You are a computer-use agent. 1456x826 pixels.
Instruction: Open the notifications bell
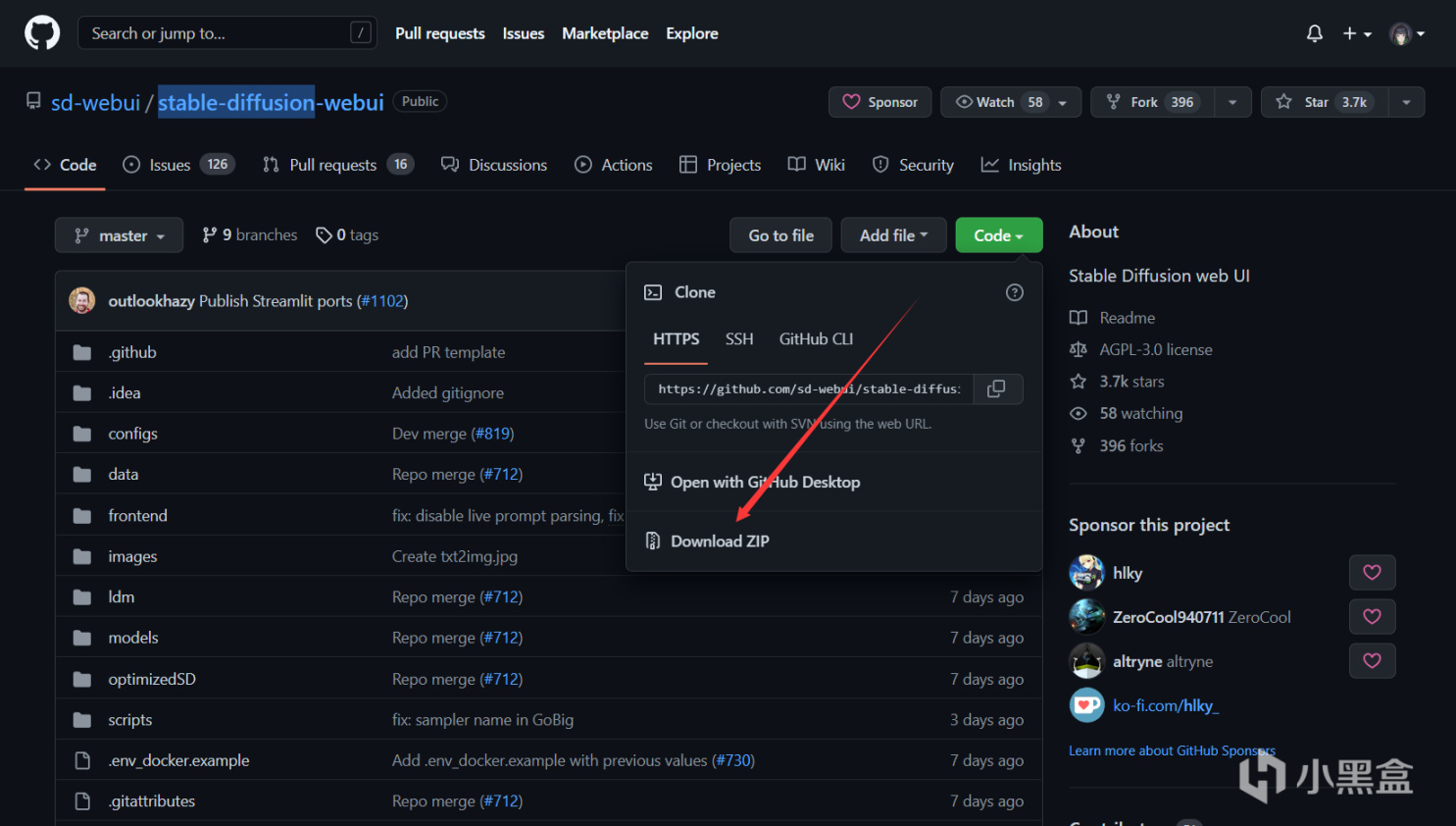coord(1315,33)
